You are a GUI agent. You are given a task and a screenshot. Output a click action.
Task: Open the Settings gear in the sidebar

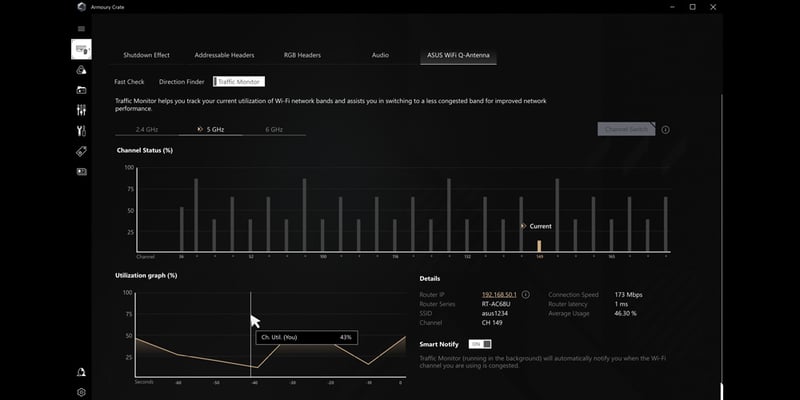tap(81, 392)
